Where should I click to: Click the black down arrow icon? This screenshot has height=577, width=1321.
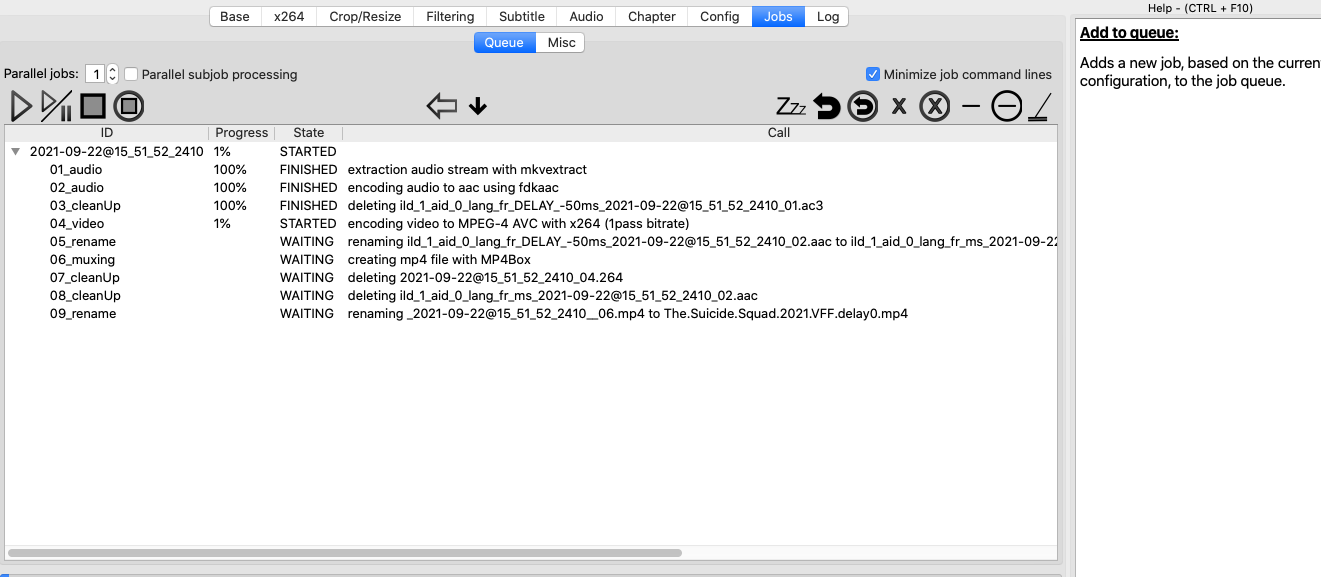point(478,106)
